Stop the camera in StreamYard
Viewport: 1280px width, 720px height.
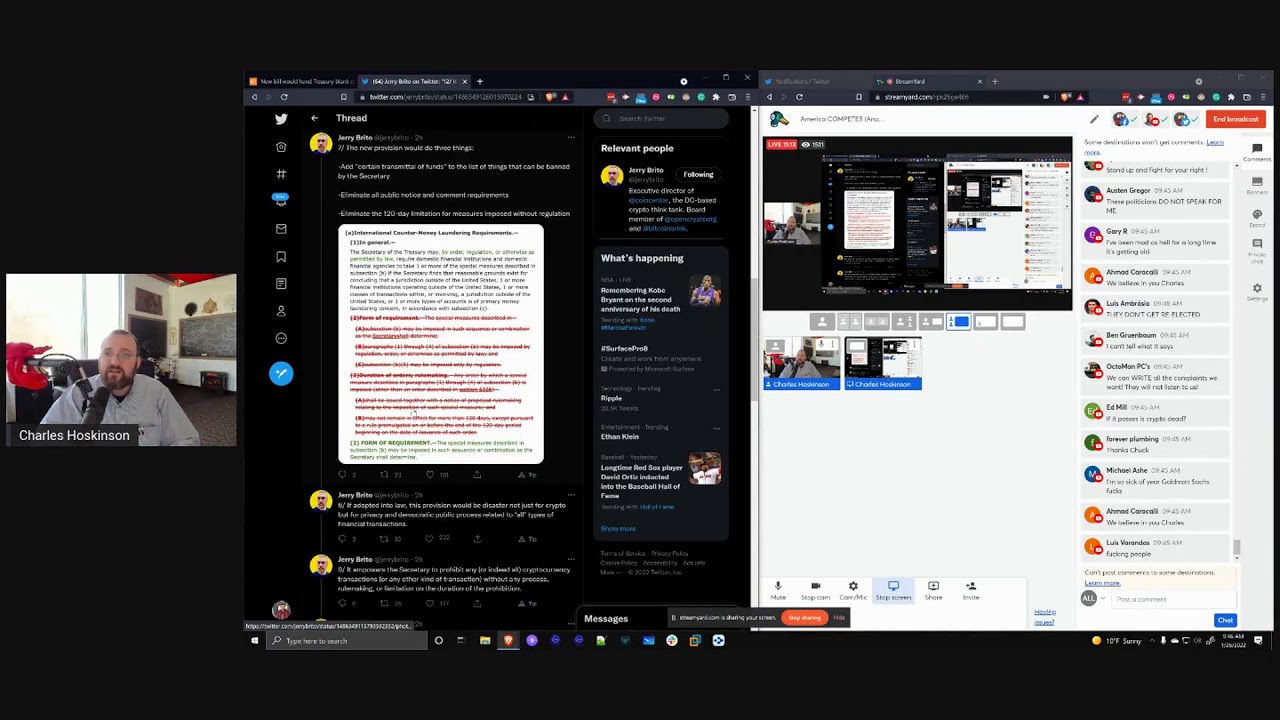(x=815, y=590)
